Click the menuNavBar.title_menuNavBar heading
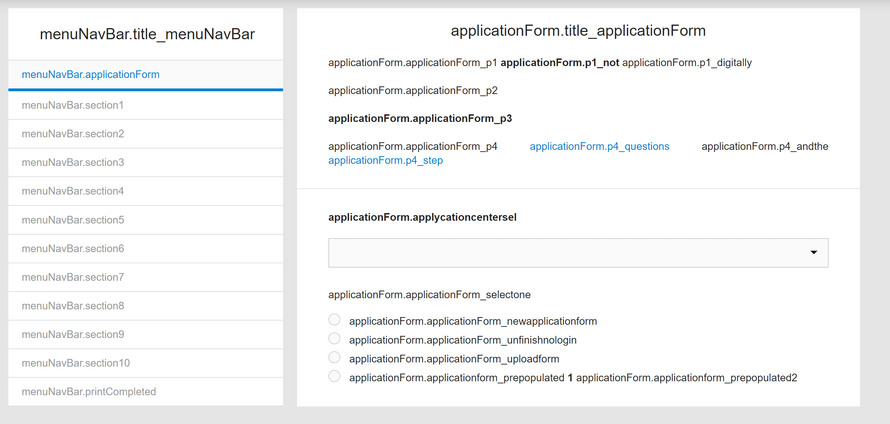The height and width of the screenshot is (424, 890). click(x=147, y=35)
